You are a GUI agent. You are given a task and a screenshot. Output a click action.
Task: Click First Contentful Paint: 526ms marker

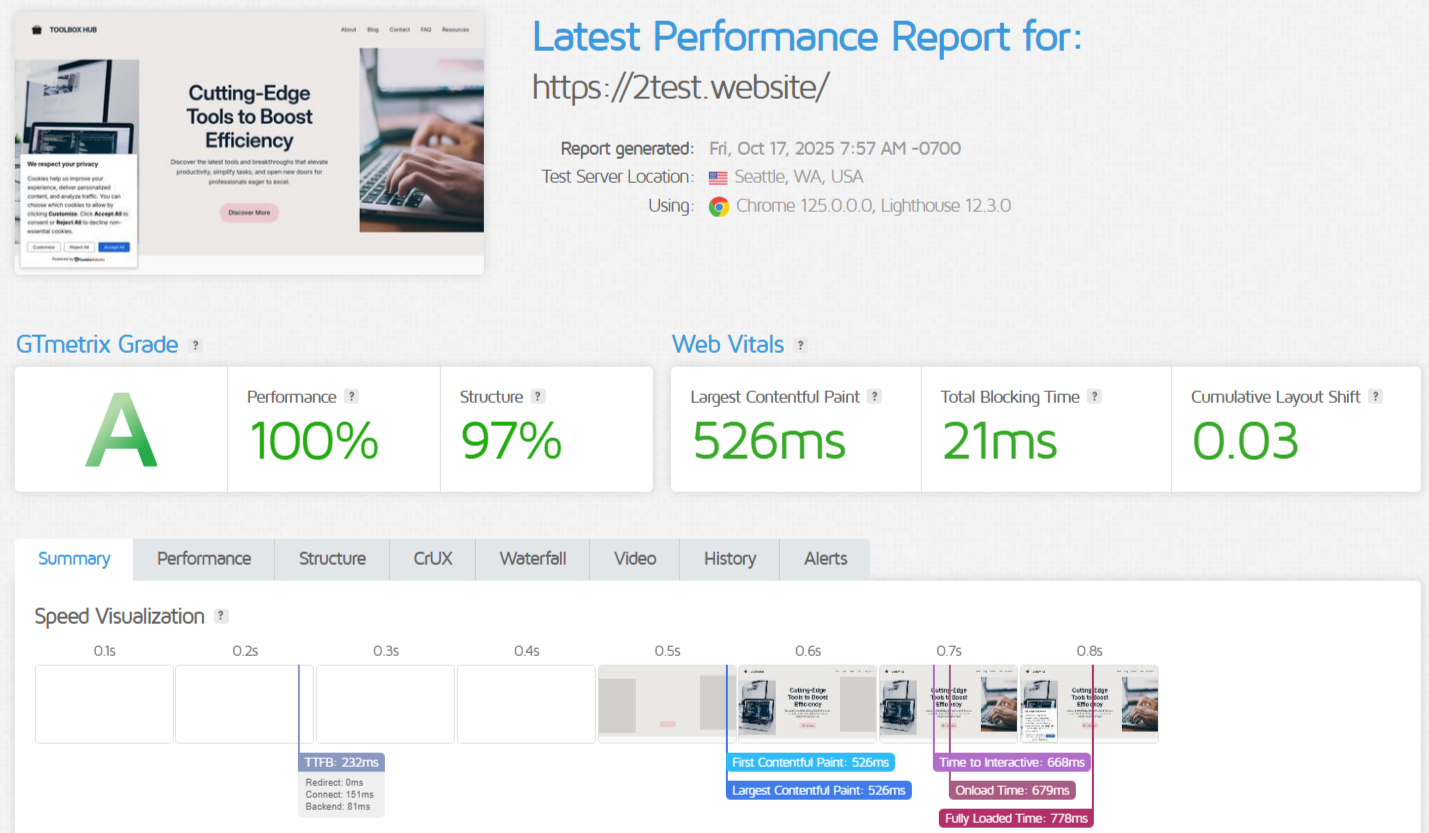810,762
